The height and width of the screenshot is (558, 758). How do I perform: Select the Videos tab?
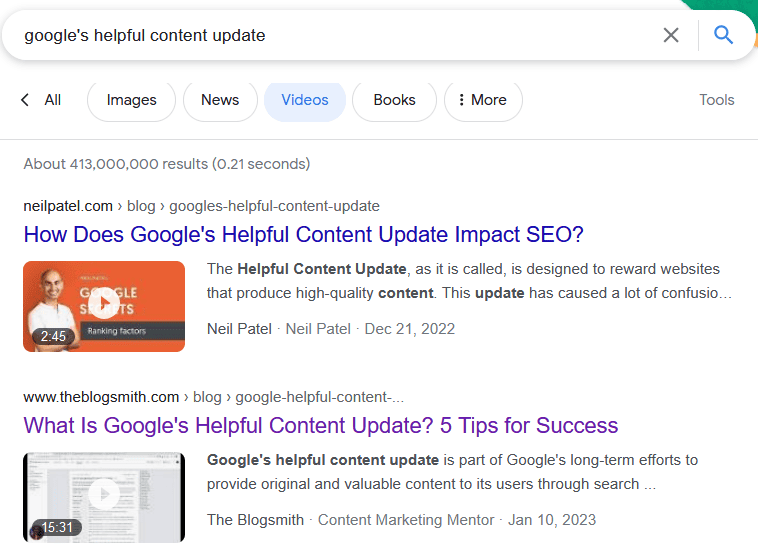pyautogui.click(x=305, y=100)
